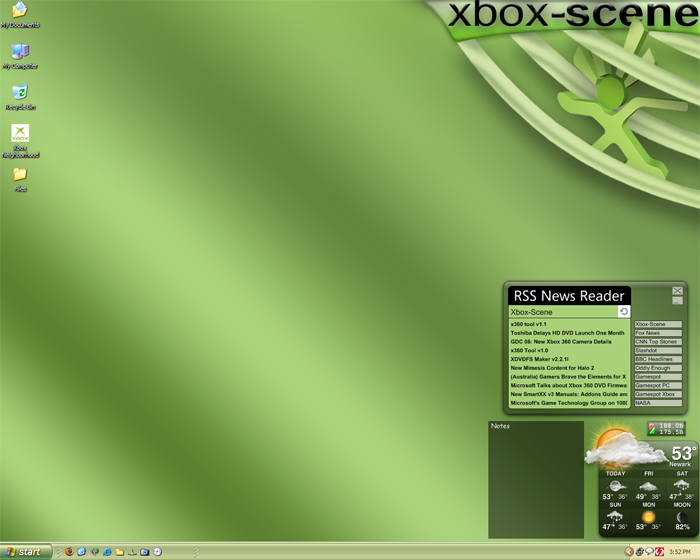This screenshot has width=700, height=560.
Task: Click the MON sunny forecast icon
Action: click(x=648, y=517)
